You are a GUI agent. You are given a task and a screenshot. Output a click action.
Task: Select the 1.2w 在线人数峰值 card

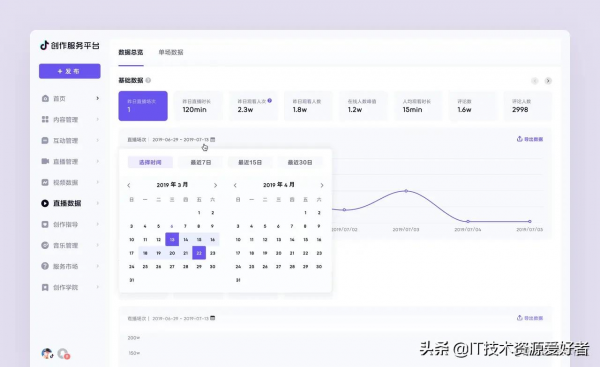pos(364,106)
